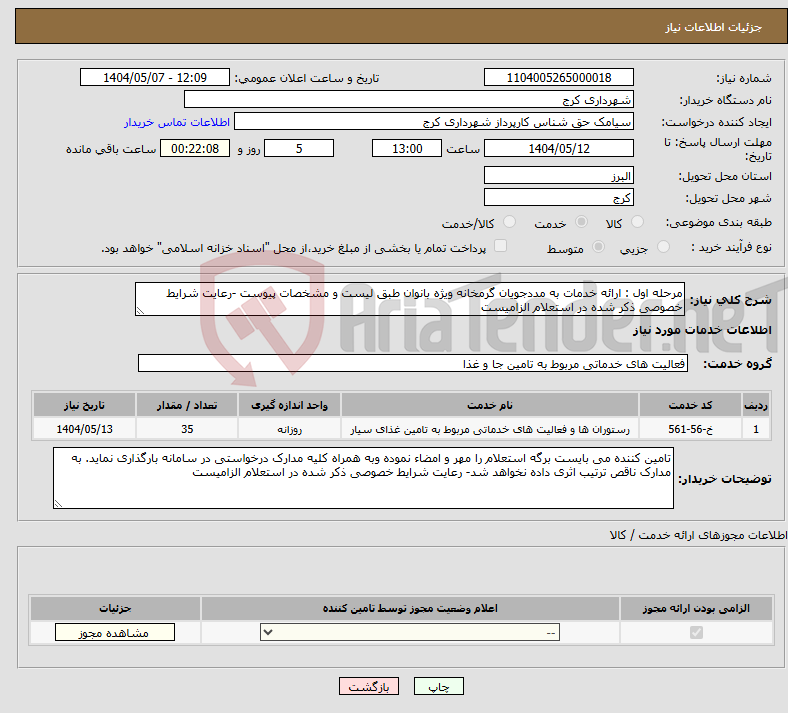Click the اطلاعات خدمات مورد نیاز heading
Viewport: 788px width, 713px height.
pos(702,330)
